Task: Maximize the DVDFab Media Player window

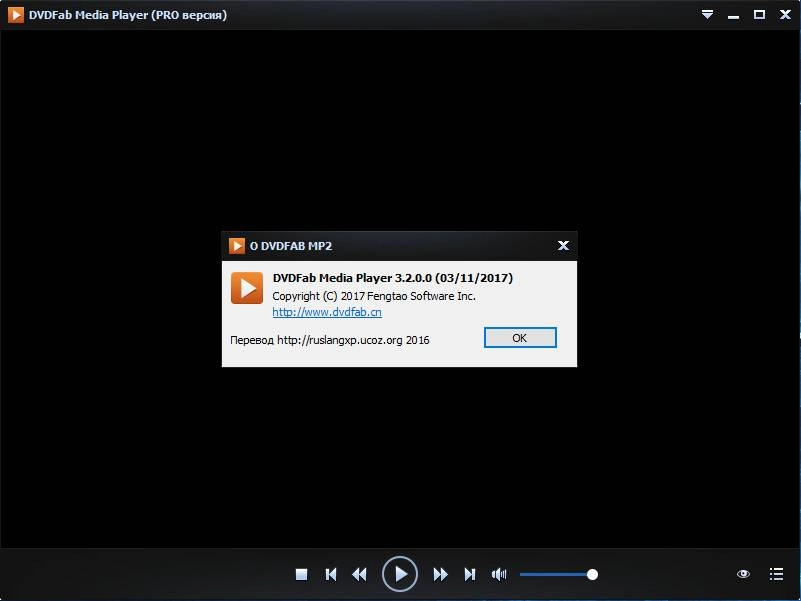Action: point(760,14)
